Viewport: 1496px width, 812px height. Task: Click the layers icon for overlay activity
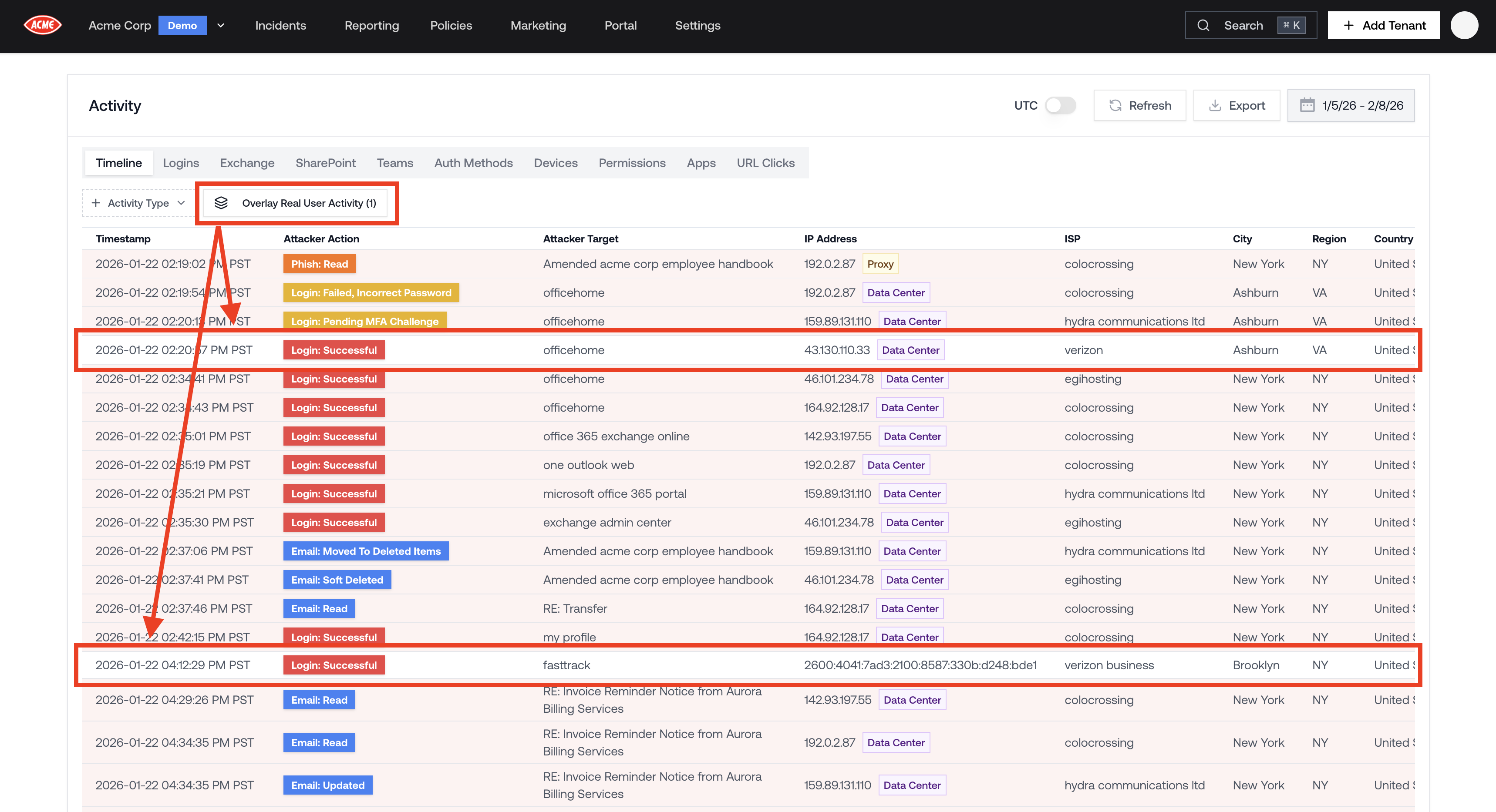[x=221, y=202]
